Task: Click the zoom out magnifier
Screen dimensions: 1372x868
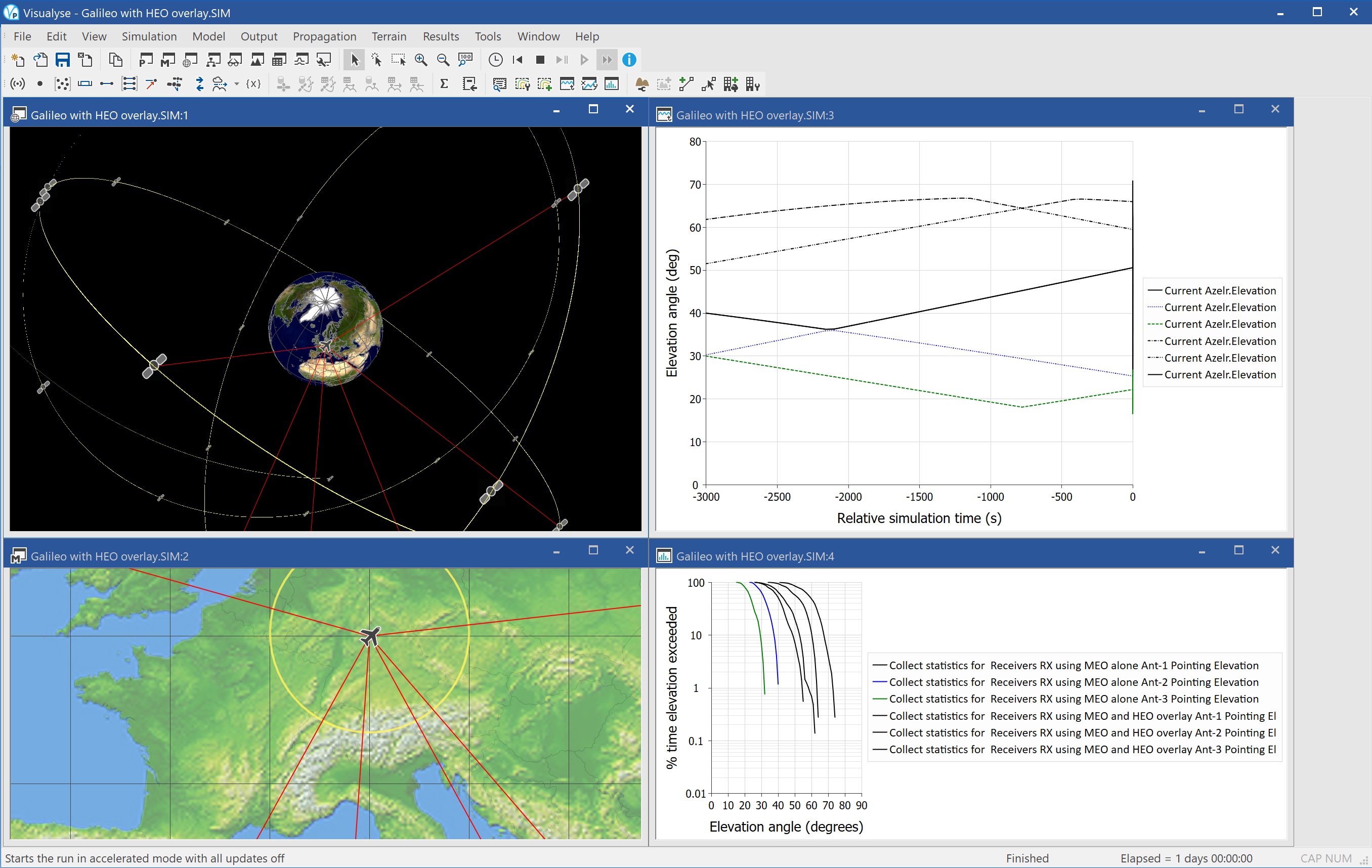Action: click(443, 60)
